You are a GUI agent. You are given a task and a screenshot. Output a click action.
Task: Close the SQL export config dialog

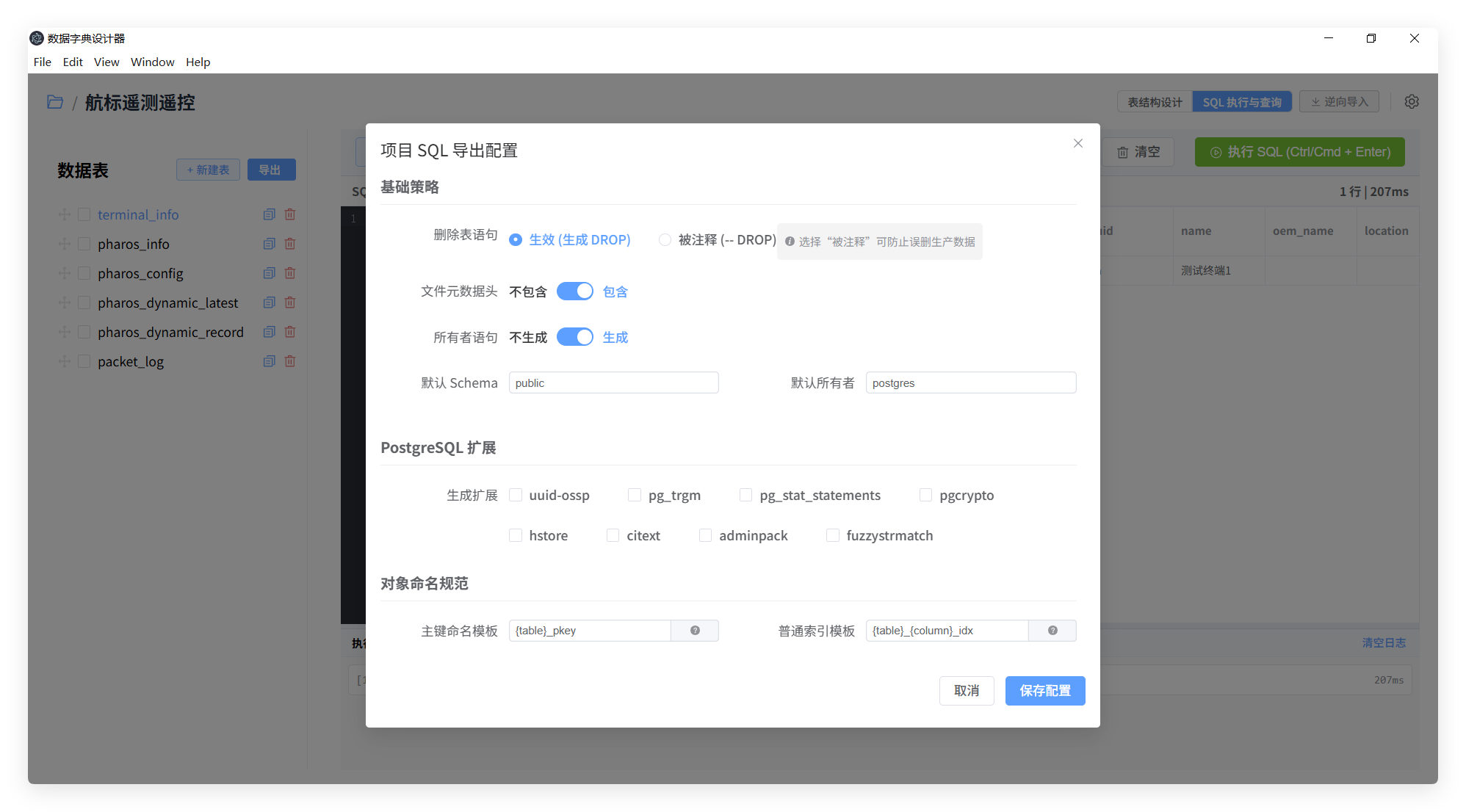point(1077,143)
